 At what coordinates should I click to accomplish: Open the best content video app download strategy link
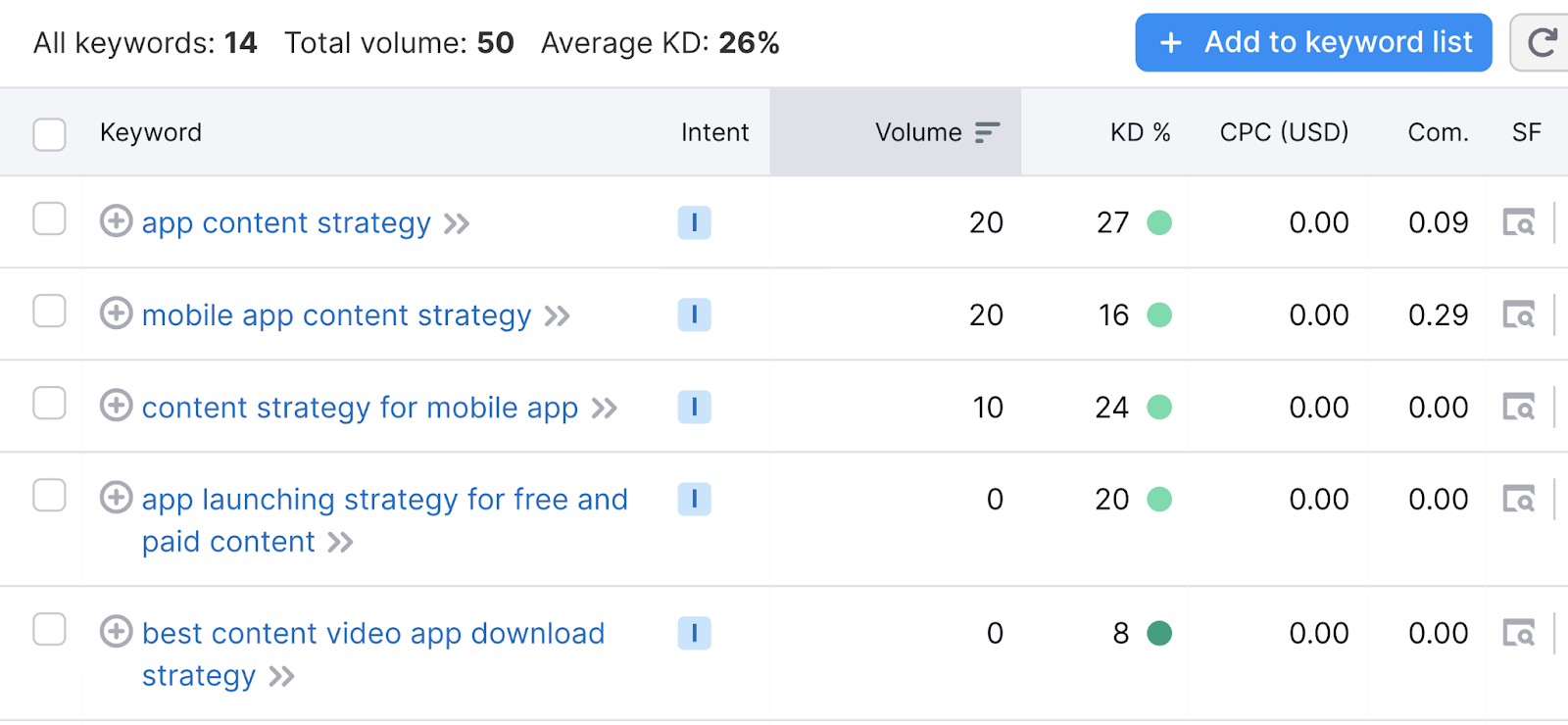(372, 634)
